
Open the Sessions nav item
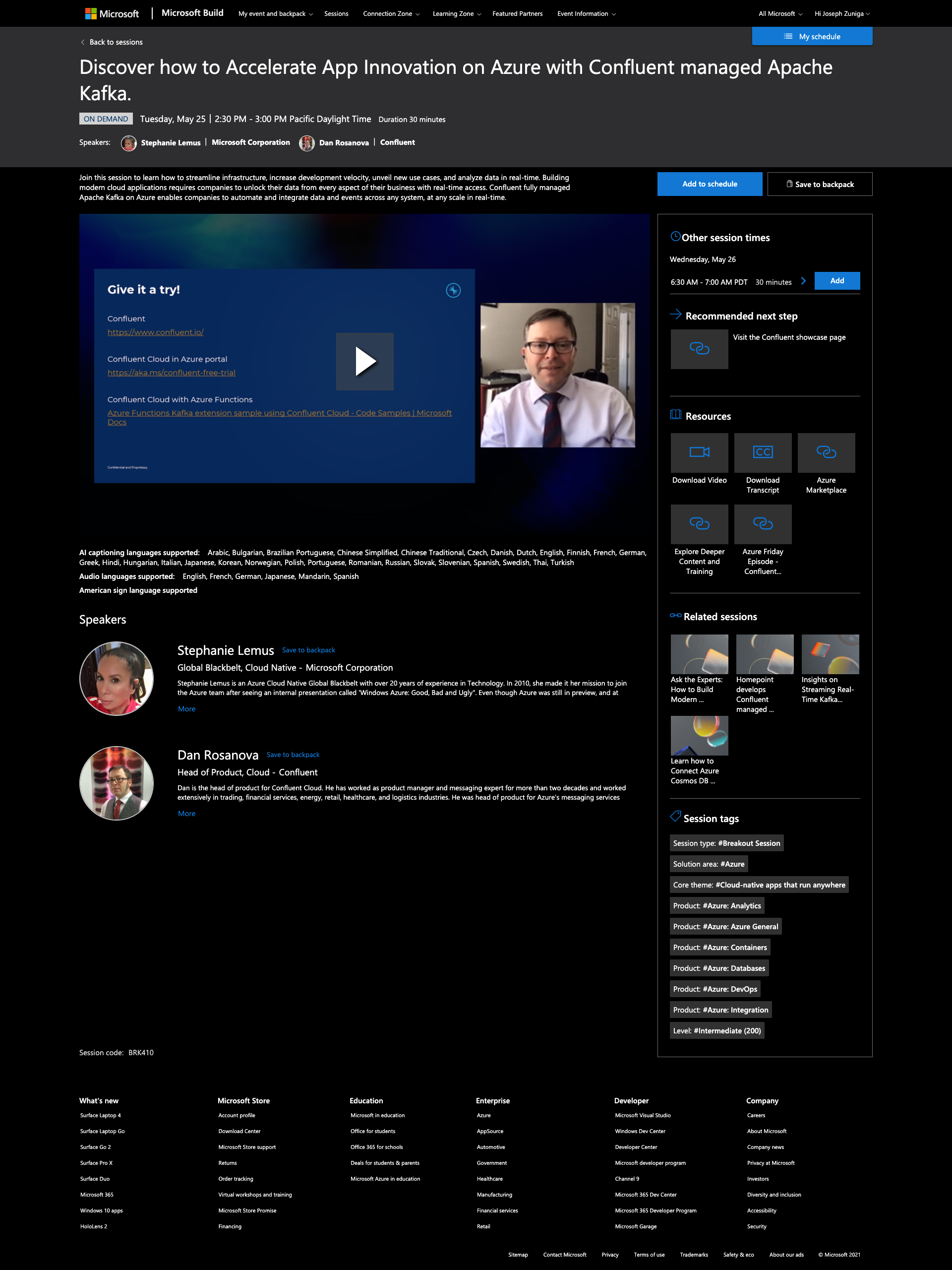[x=336, y=14]
